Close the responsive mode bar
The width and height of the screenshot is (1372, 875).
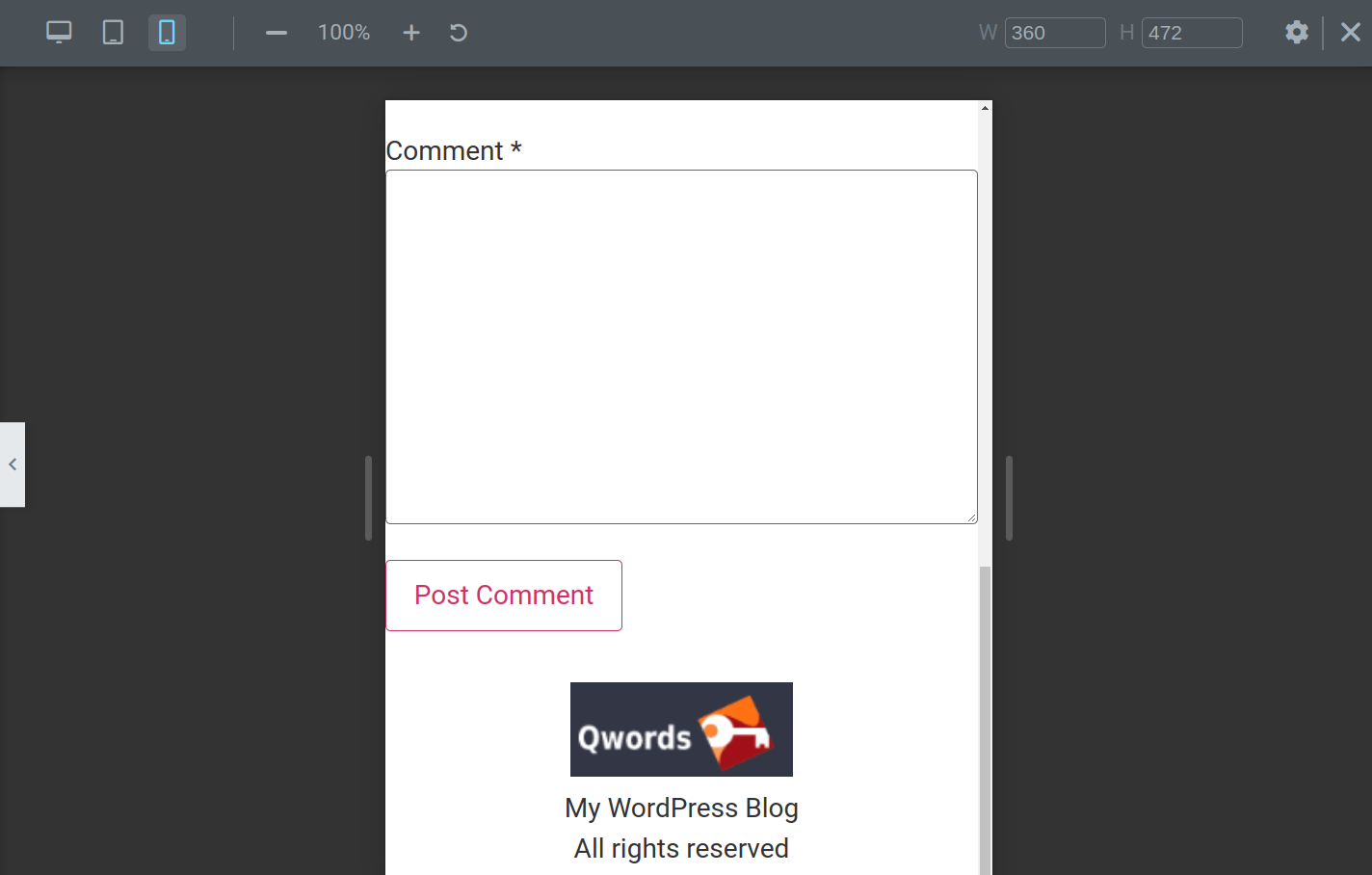point(1351,33)
